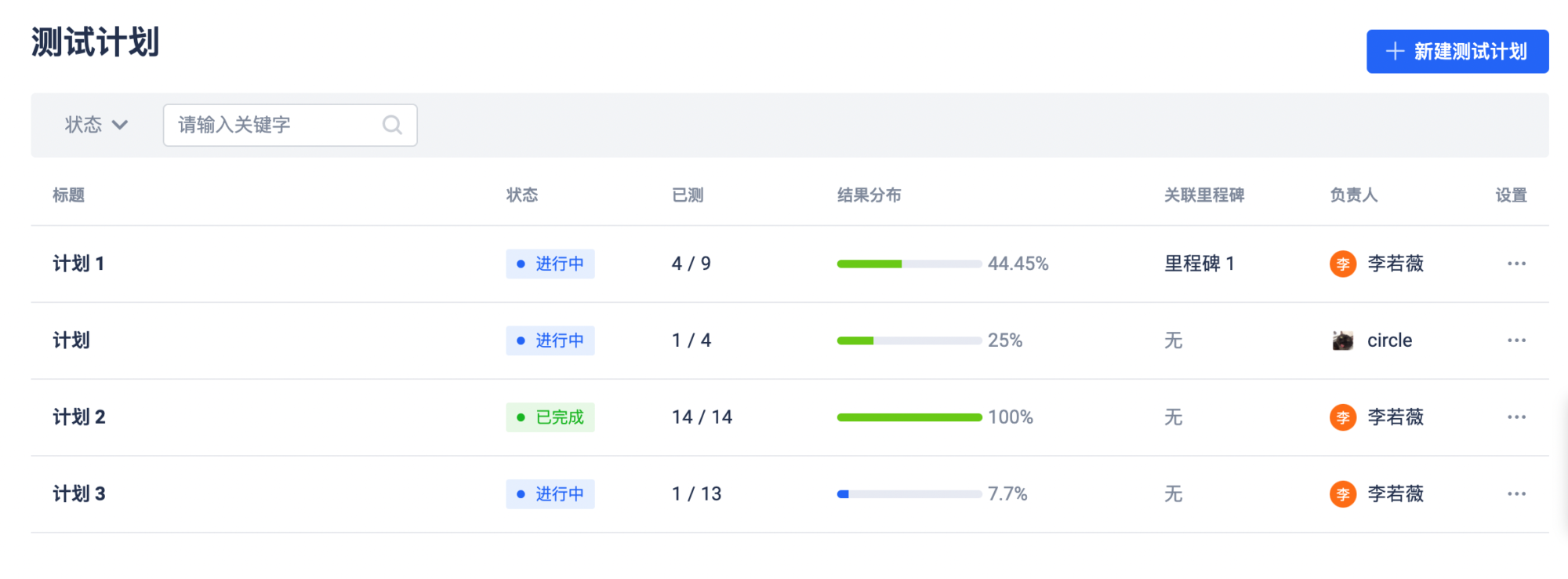This screenshot has height=579, width=1568.
Task: Expand the 状态 filter dropdown
Action: [x=96, y=125]
